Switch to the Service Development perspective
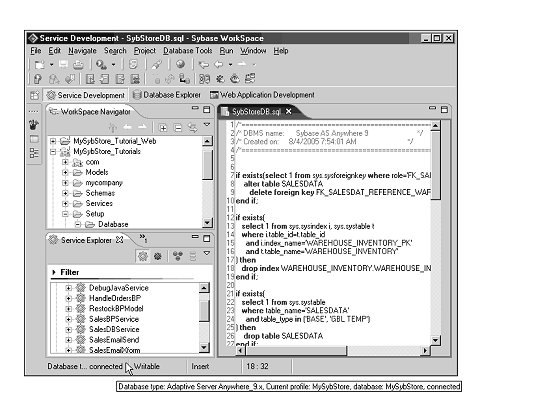 (86, 95)
